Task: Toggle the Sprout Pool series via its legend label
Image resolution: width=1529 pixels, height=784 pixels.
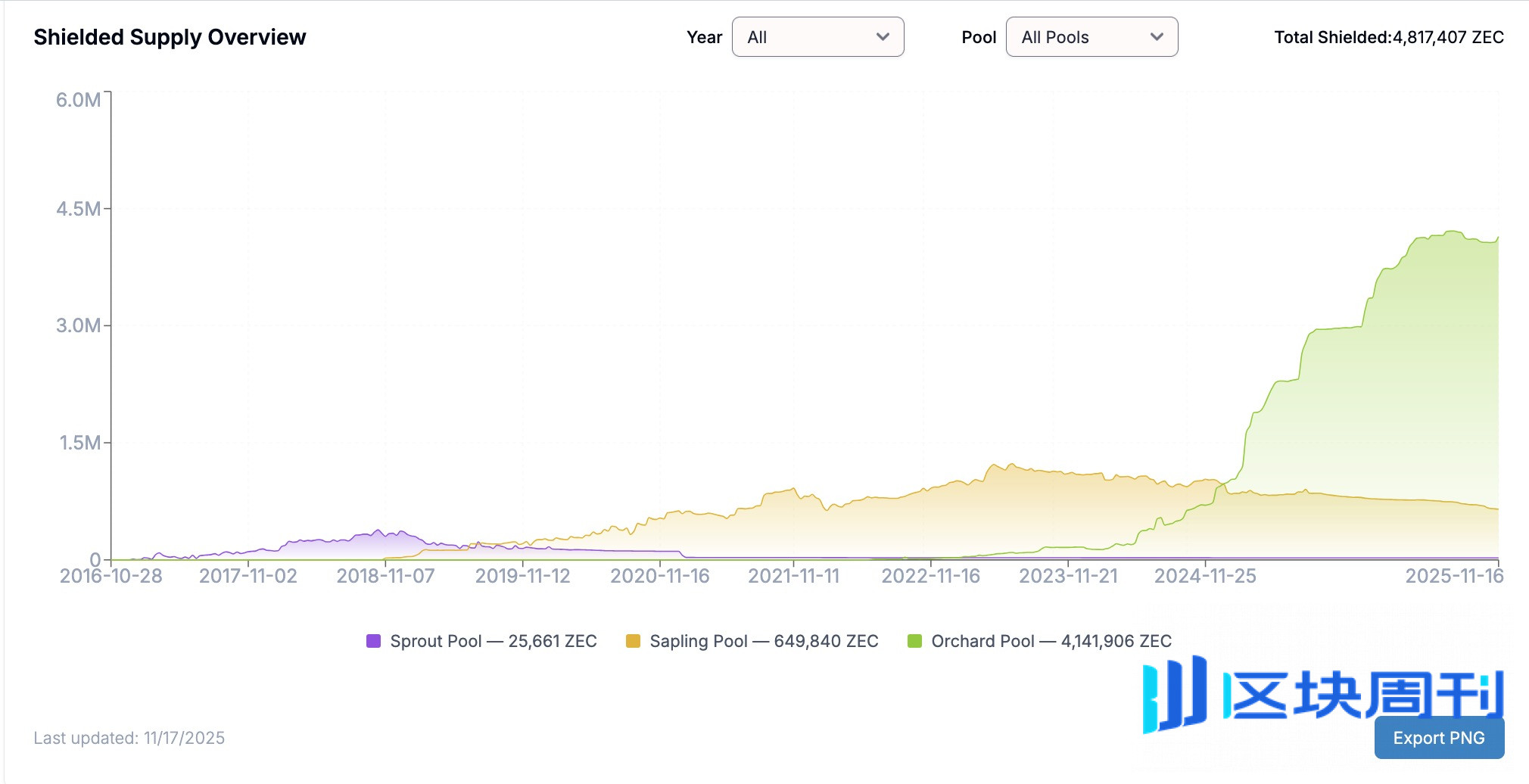Action: coord(493,641)
